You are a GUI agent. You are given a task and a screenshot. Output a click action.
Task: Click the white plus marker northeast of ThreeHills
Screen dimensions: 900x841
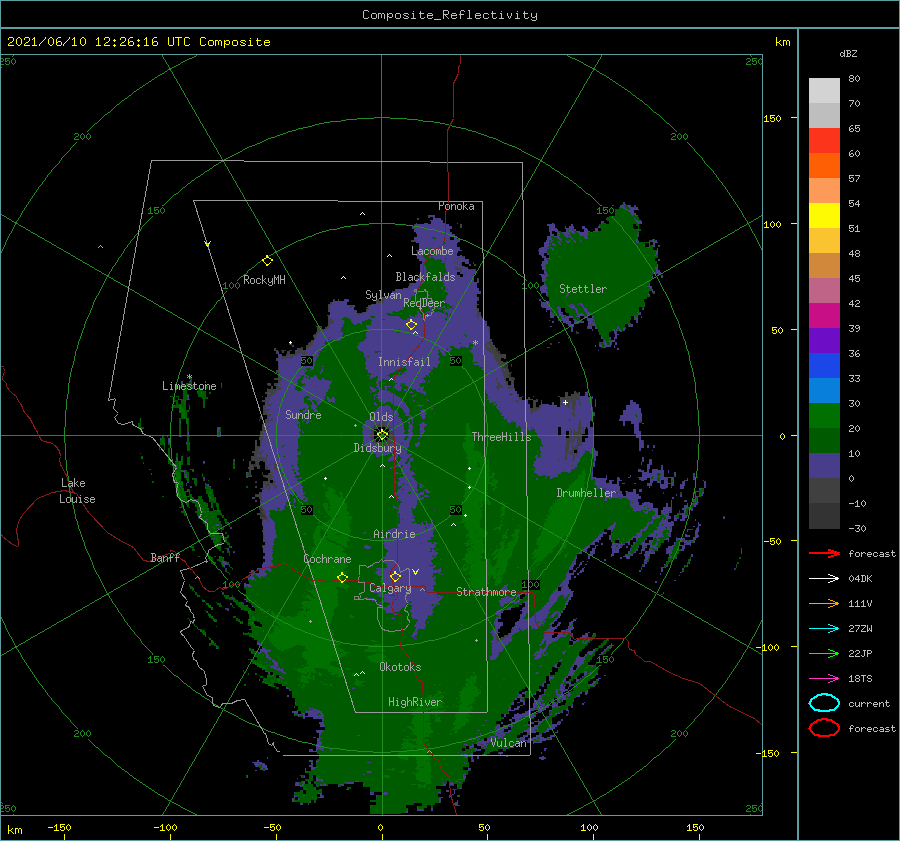click(x=565, y=402)
